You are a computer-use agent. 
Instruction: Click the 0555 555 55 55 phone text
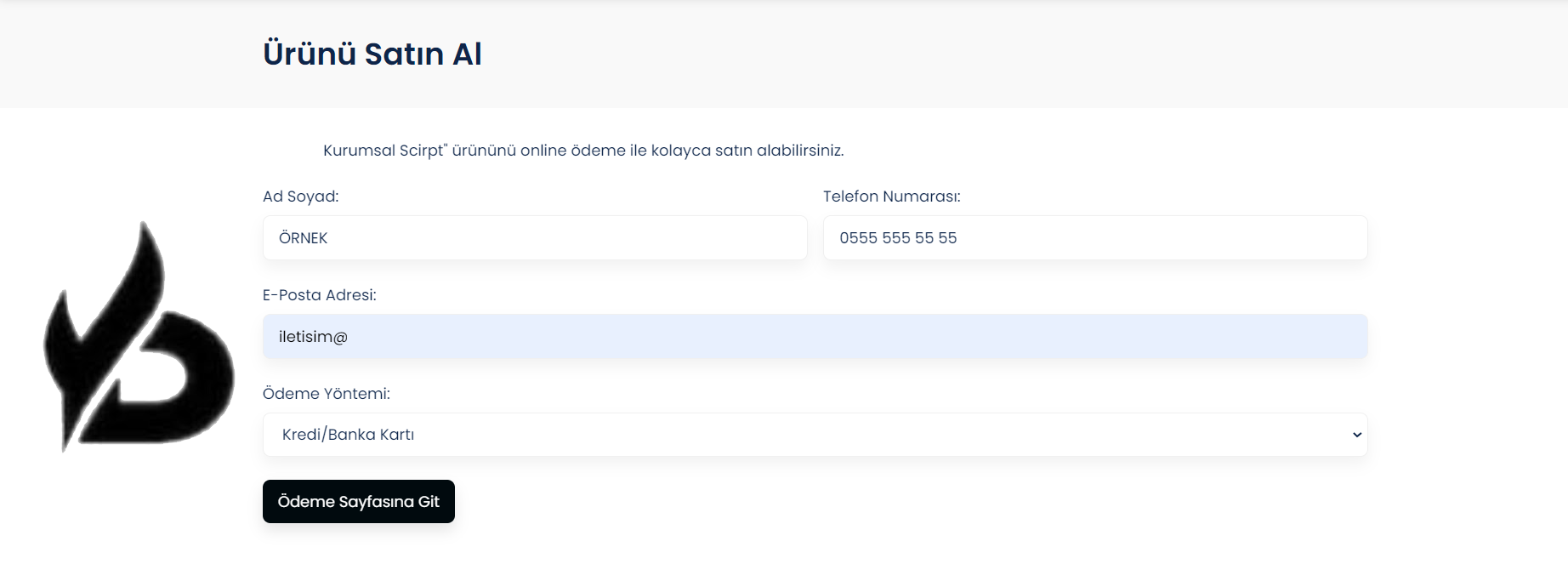(x=898, y=238)
